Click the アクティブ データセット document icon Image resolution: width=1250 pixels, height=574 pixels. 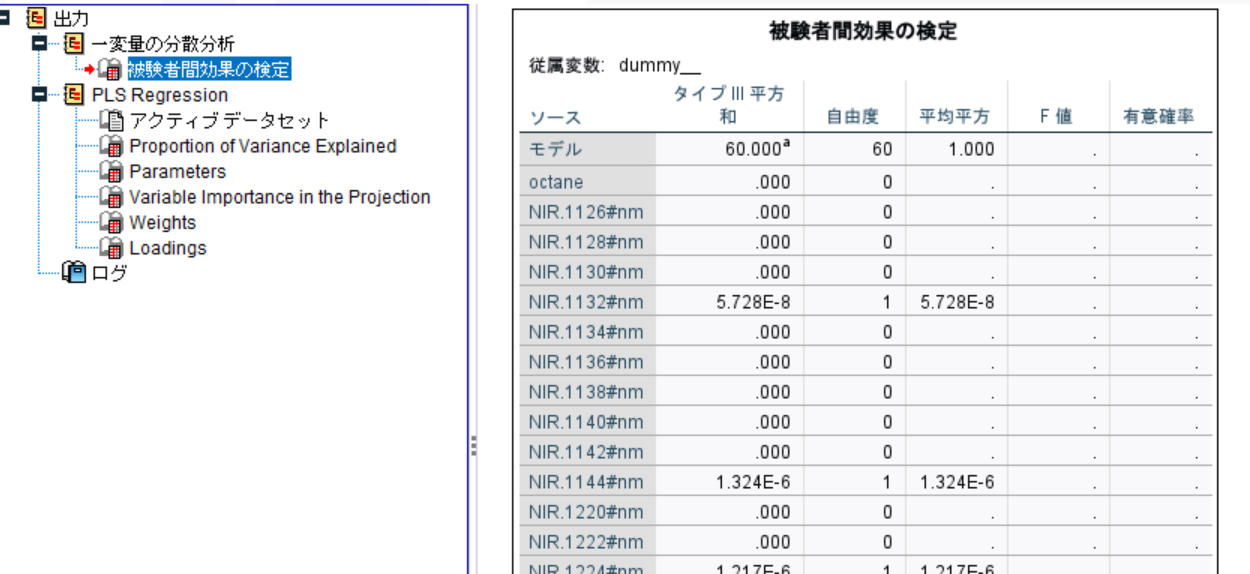112,121
